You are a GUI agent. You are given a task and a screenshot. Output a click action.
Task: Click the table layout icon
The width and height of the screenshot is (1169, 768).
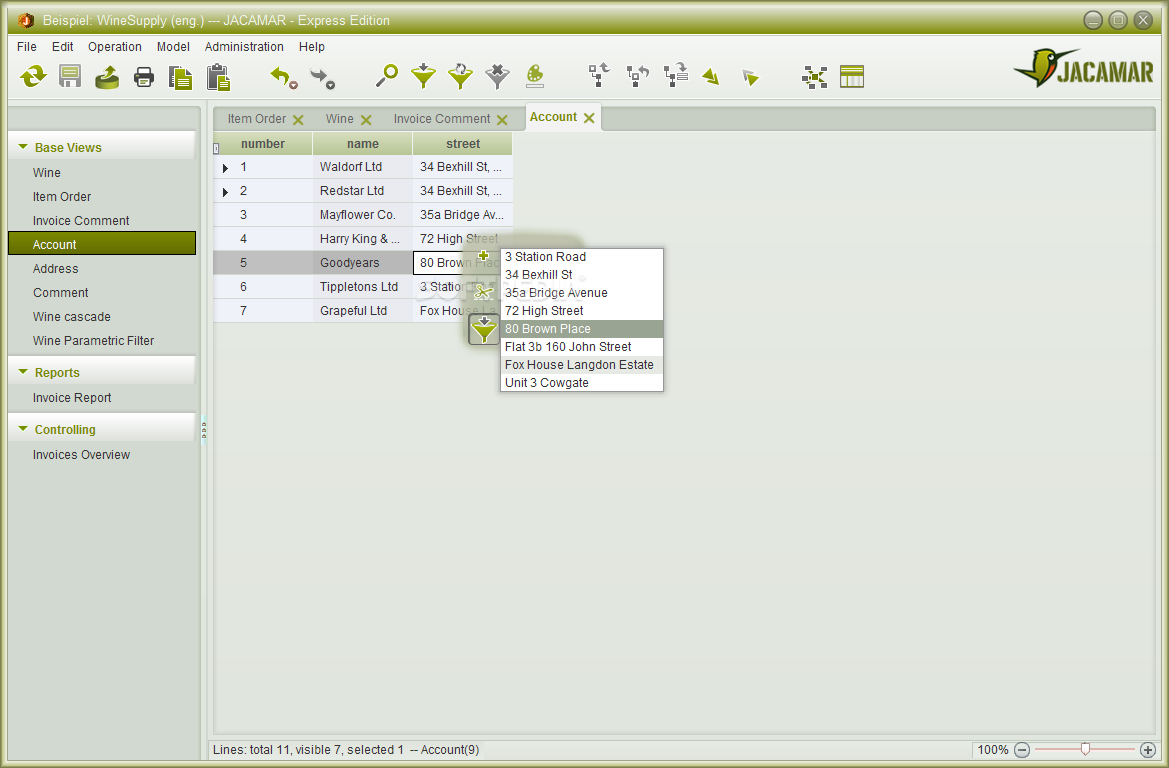pos(851,76)
